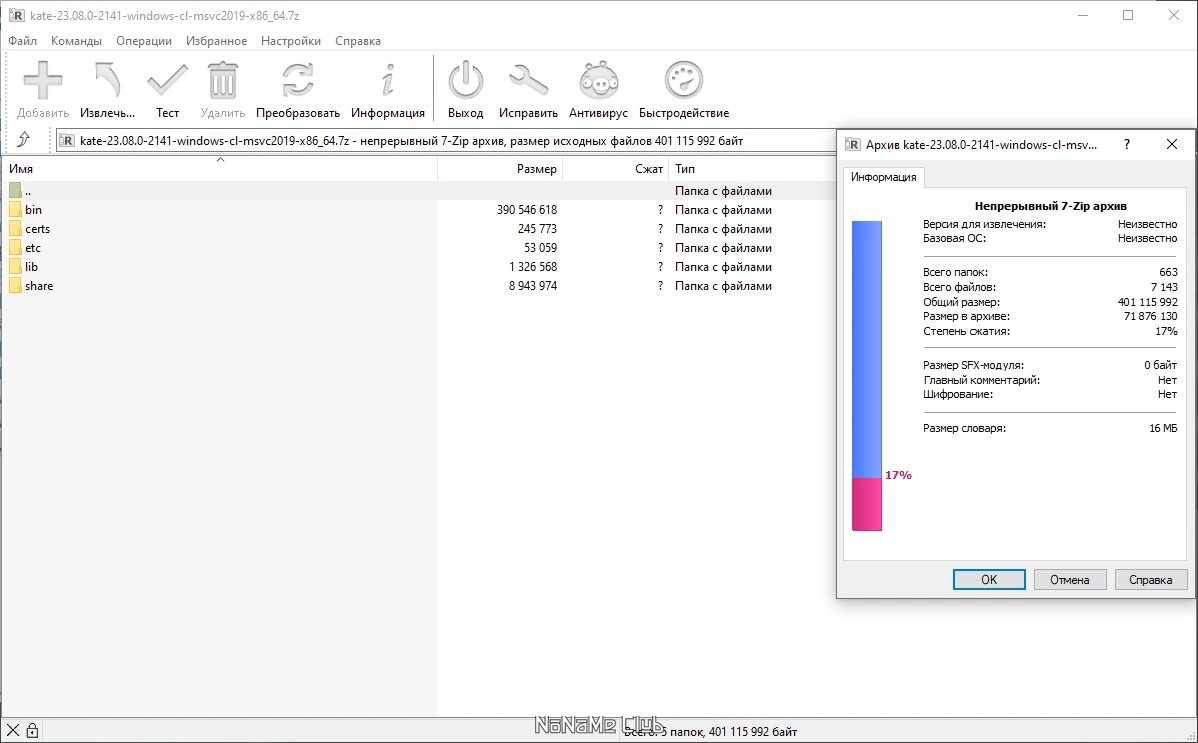The height and width of the screenshot is (743, 1198).
Task: Click the size value 53 059
Action: pos(541,248)
